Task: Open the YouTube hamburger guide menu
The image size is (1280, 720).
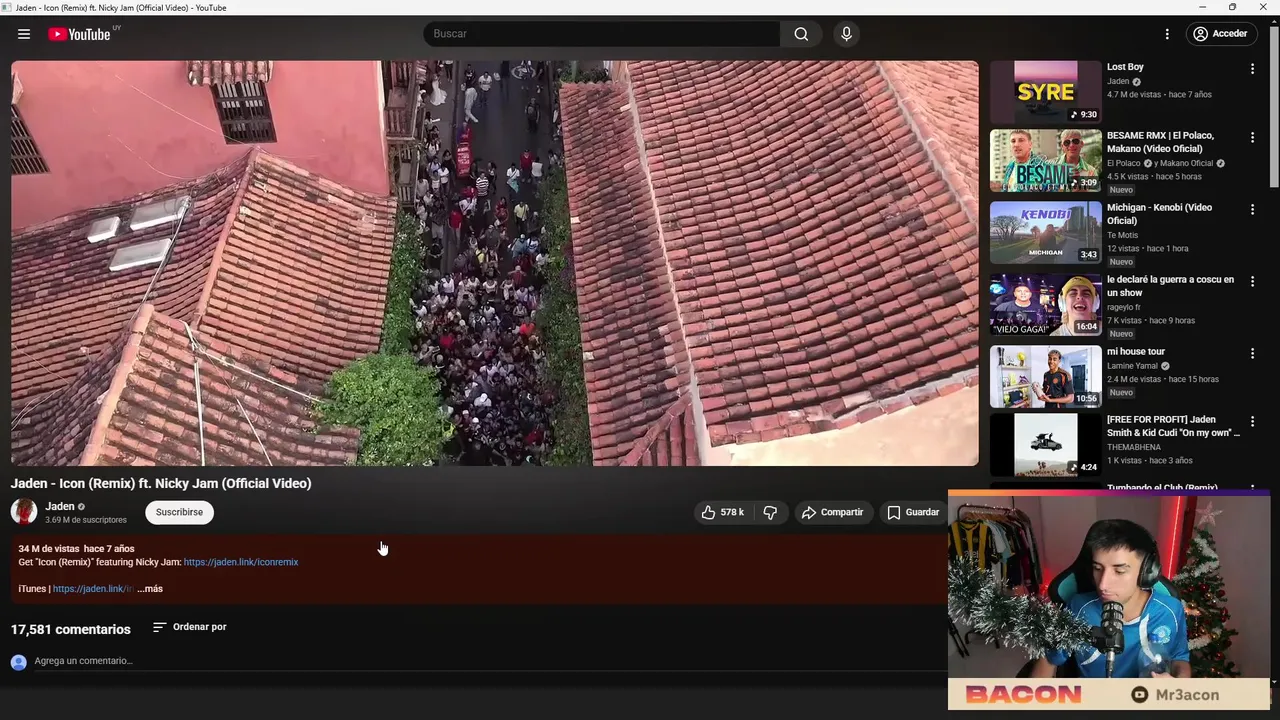Action: tap(24, 34)
